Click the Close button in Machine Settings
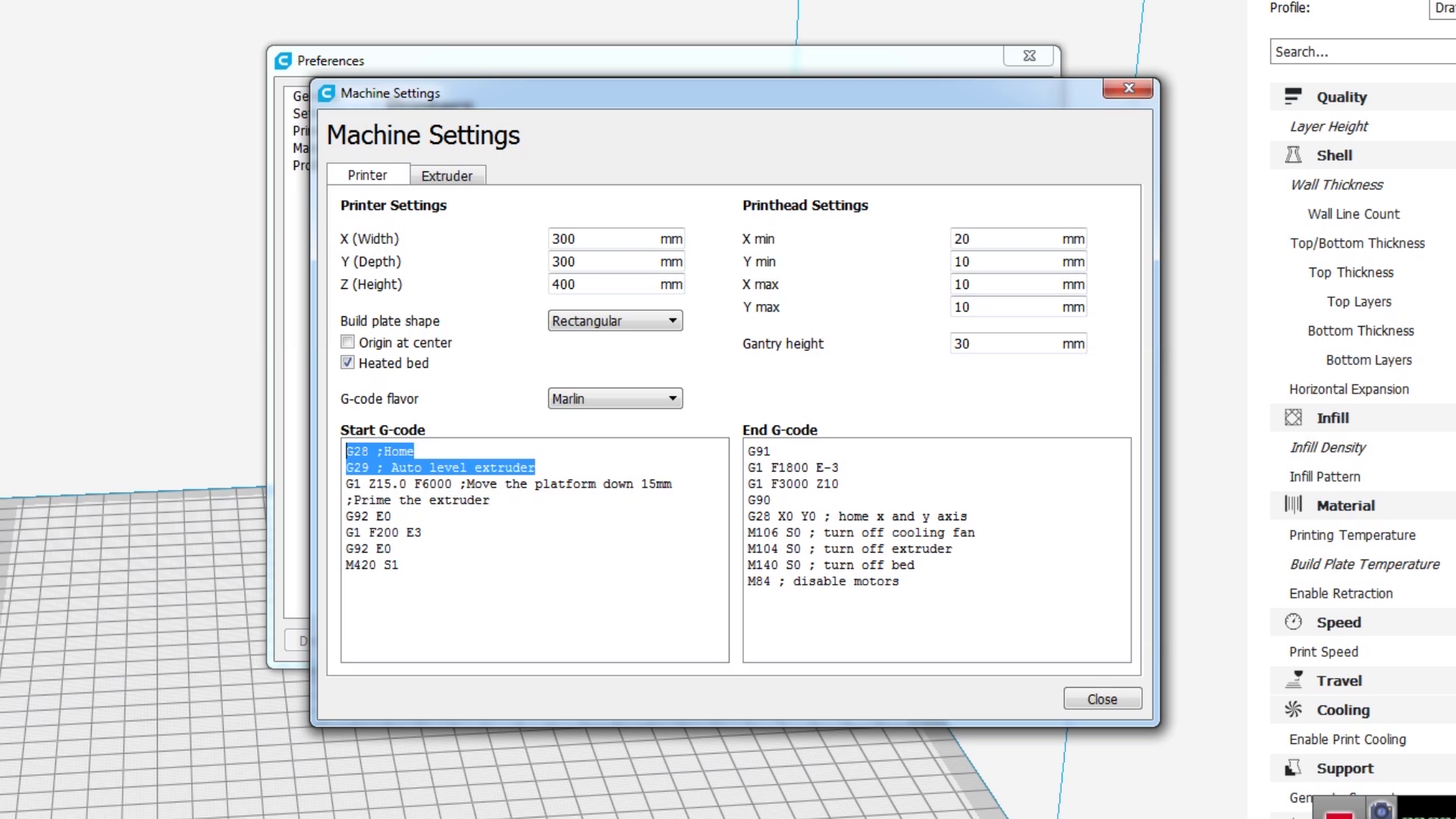This screenshot has width=1456, height=819. click(x=1102, y=698)
